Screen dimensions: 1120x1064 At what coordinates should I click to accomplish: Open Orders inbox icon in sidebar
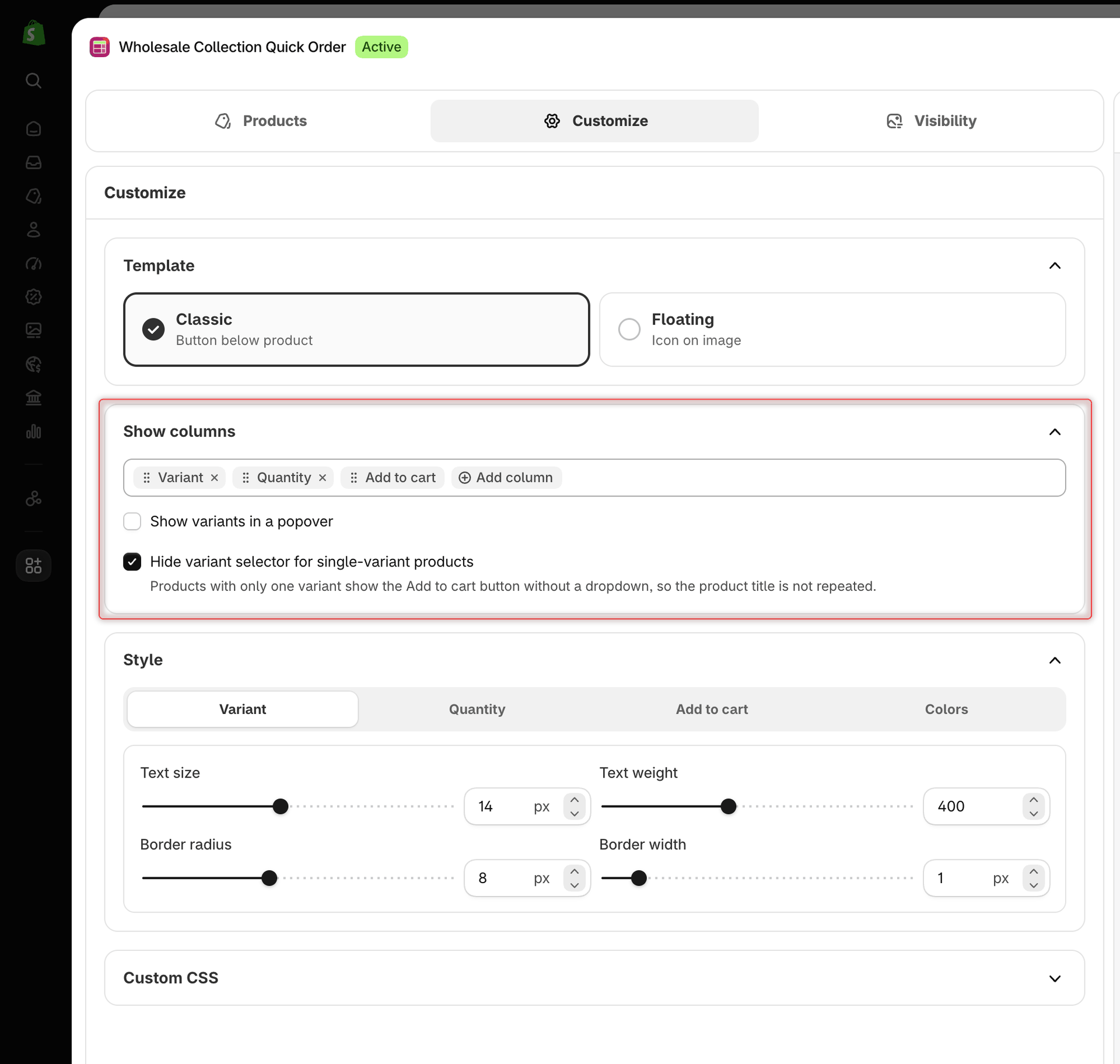[34, 162]
